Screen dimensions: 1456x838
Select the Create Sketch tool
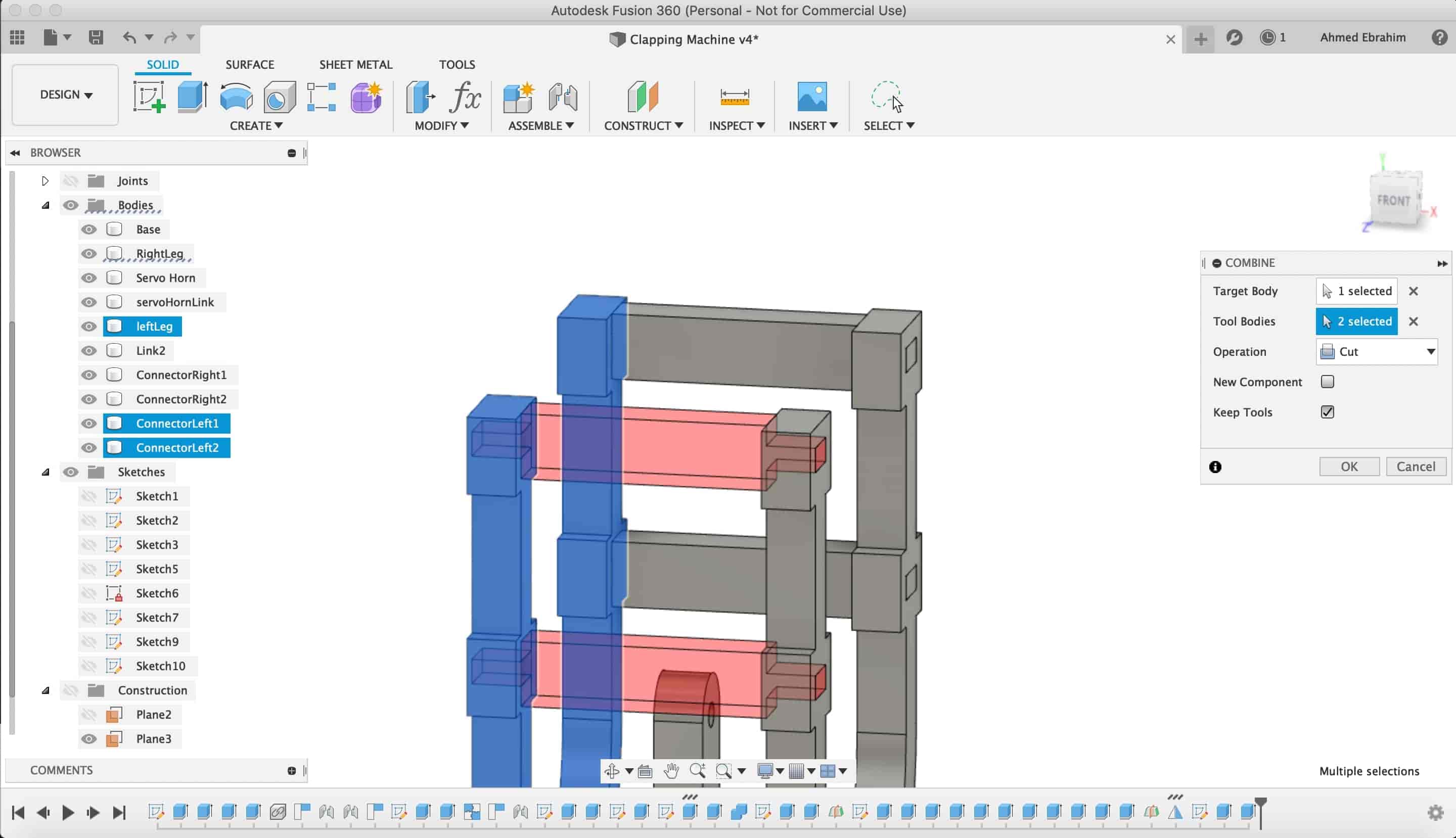click(x=149, y=97)
